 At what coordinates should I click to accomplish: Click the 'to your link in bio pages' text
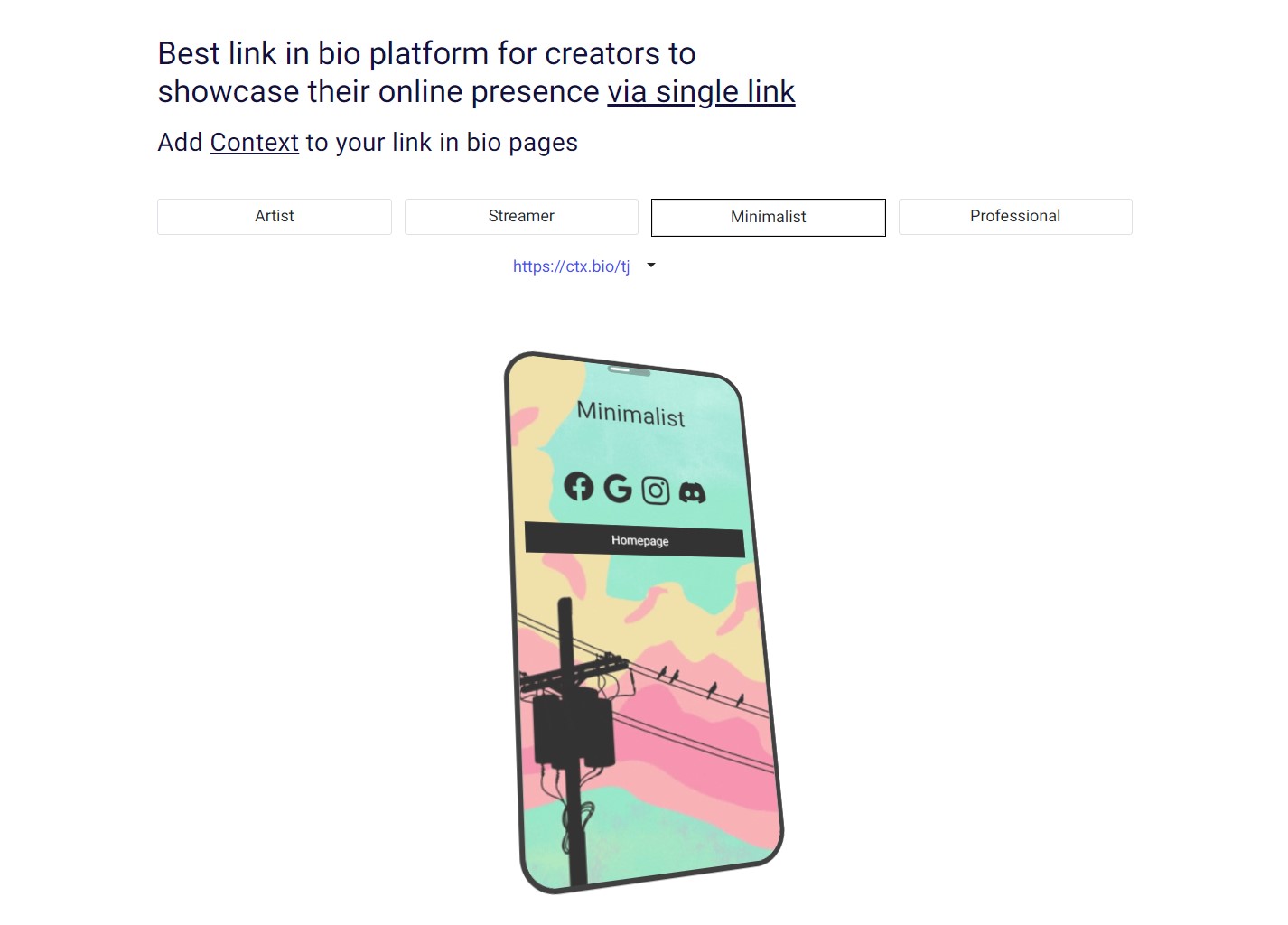(442, 143)
